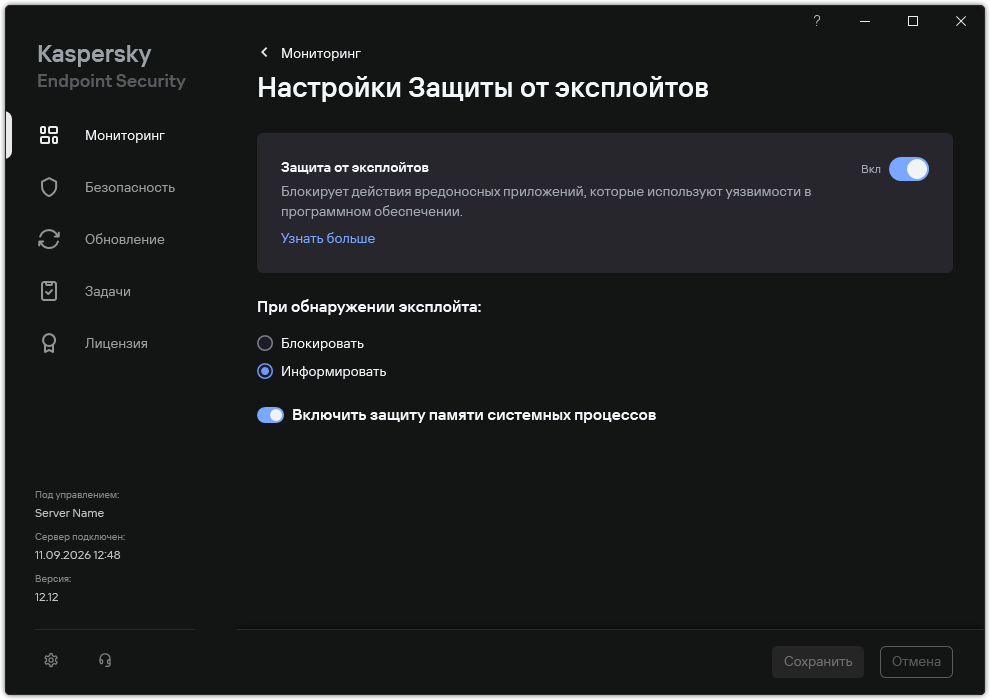Click the Вкл status label
This screenshot has height=700, width=990.
click(x=871, y=169)
